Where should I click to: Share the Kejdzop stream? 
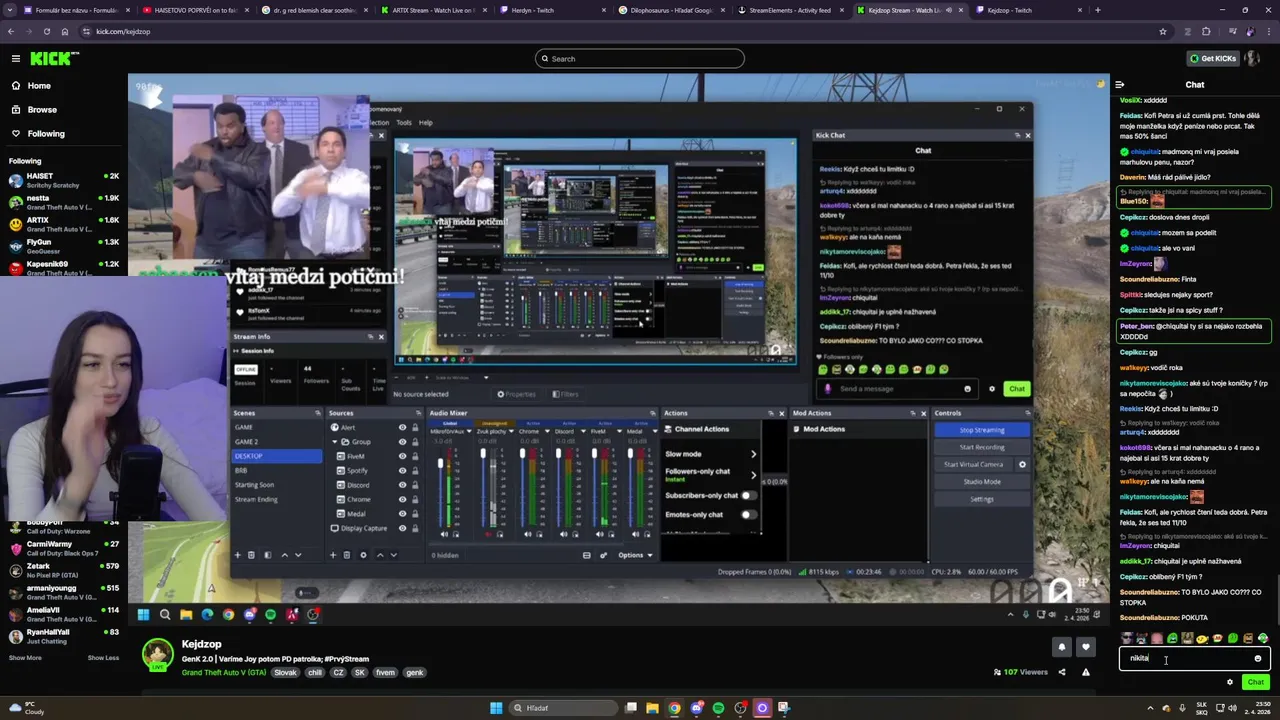(1062, 672)
